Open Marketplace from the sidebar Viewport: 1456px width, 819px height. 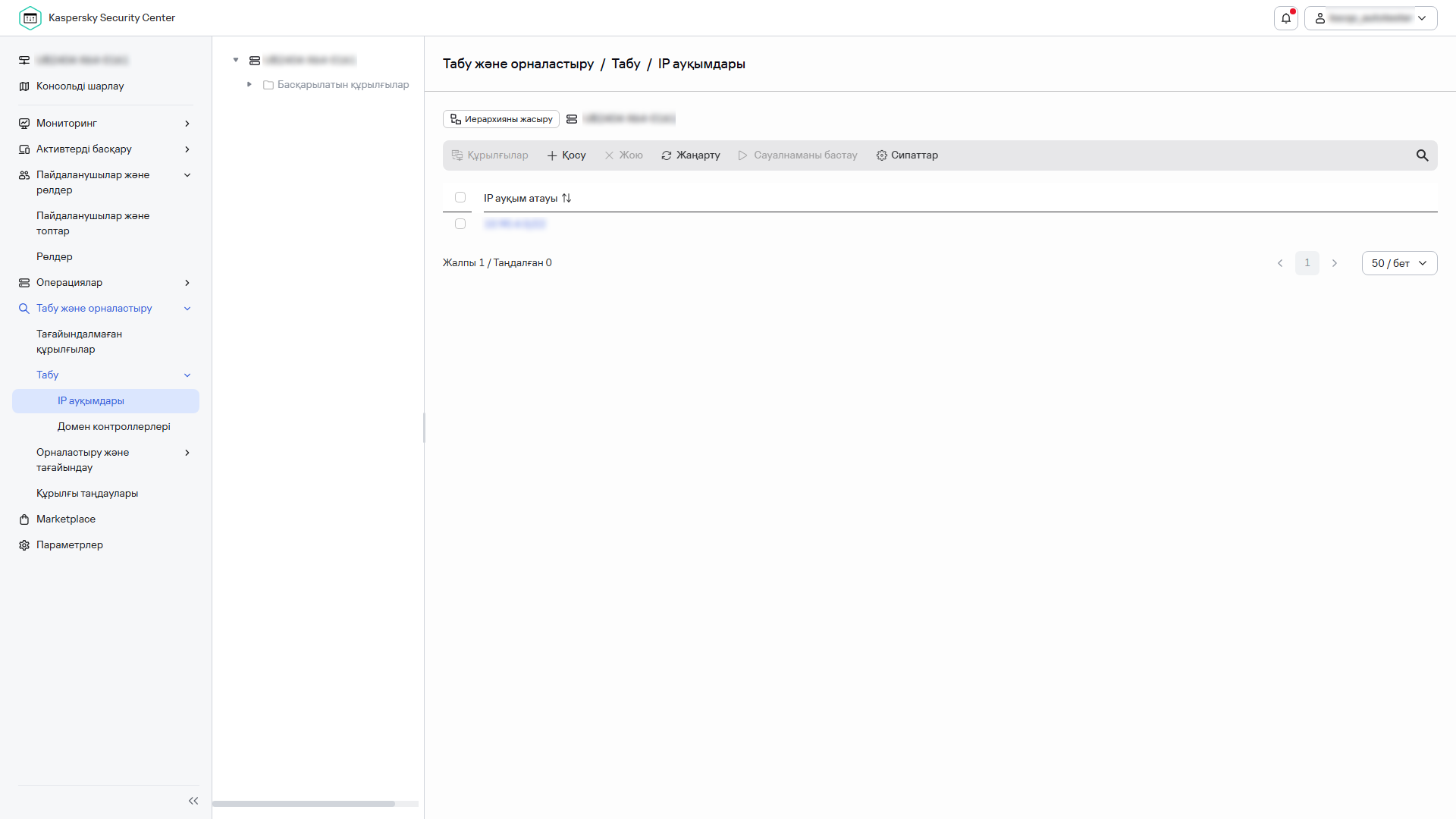[x=66, y=519]
